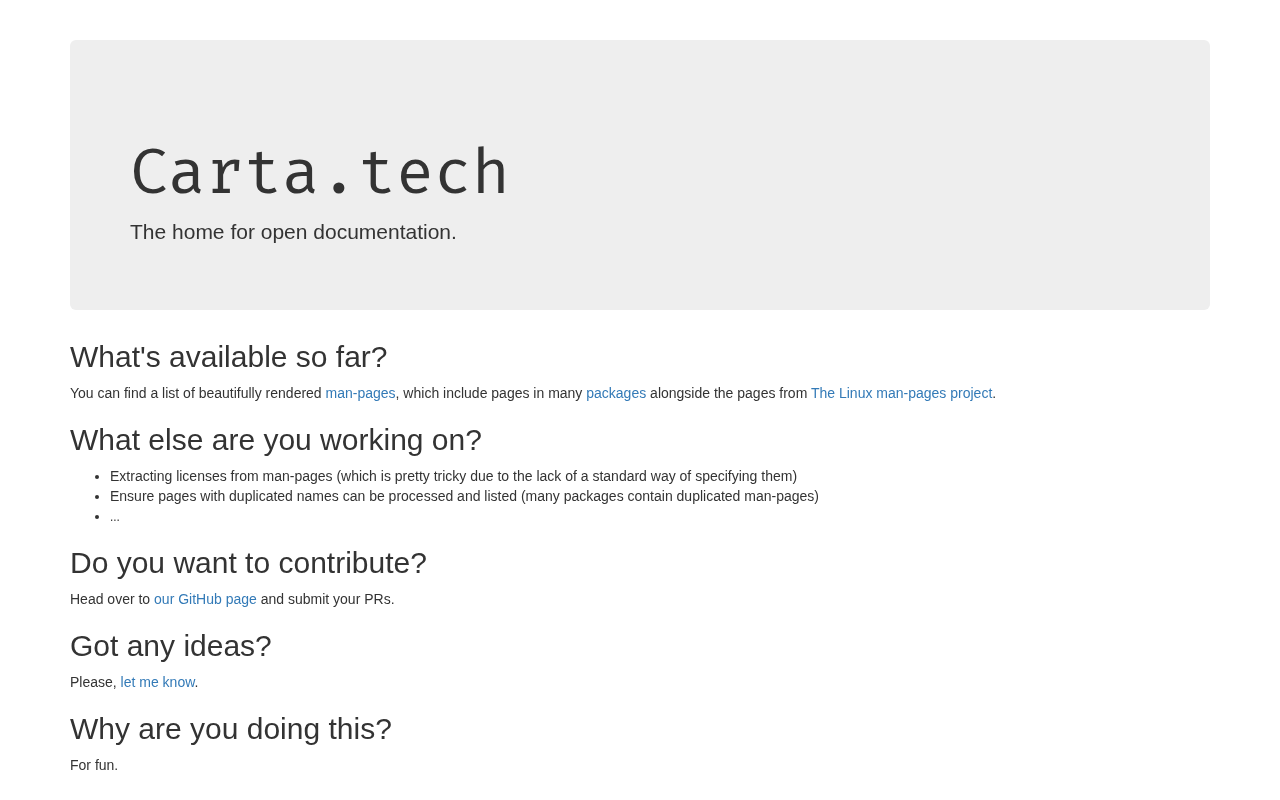1280x800 pixels.
Task: Click the home for open documentation tagline
Action: point(293,232)
